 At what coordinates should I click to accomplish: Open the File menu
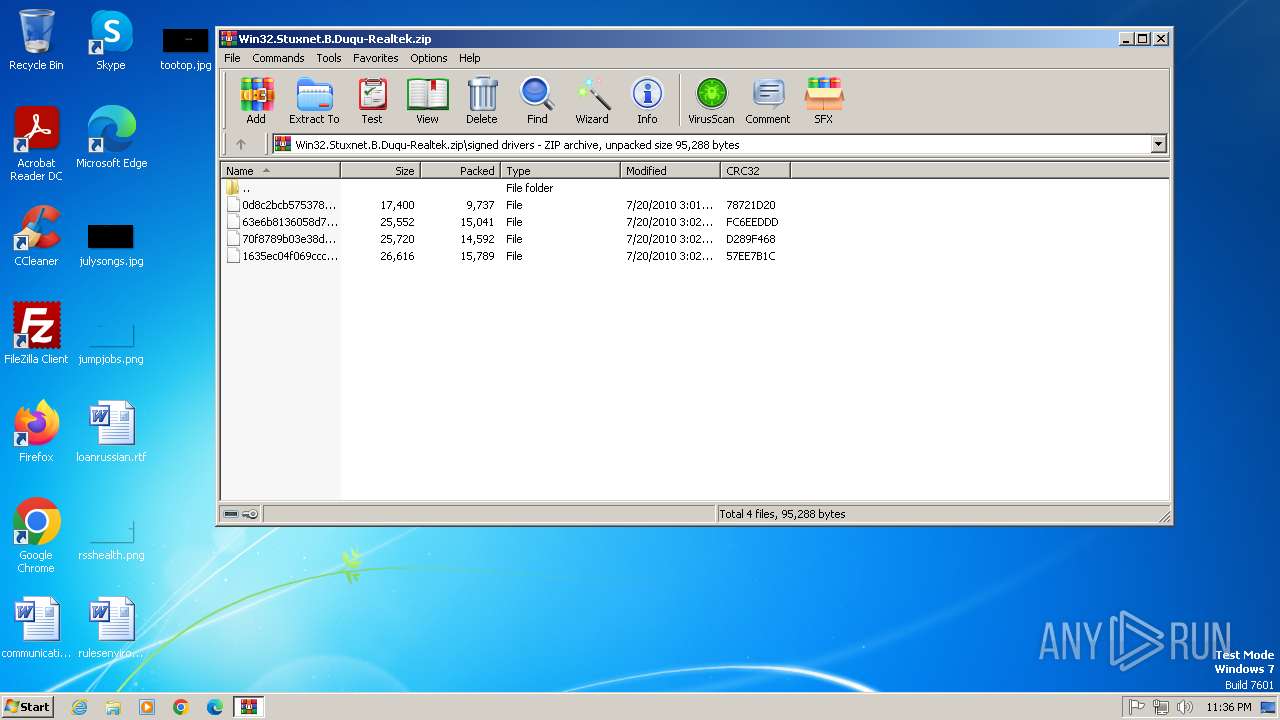click(232, 58)
